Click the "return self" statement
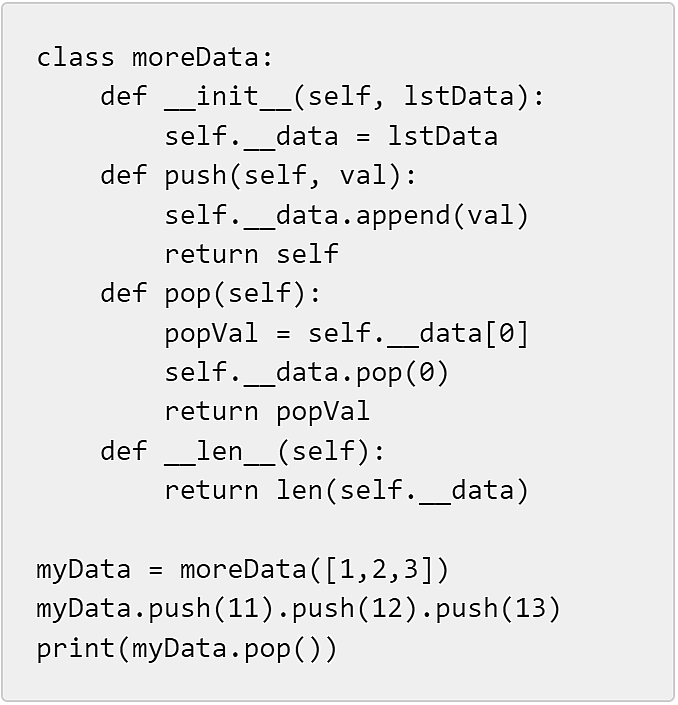Image resolution: width=678 pixels, height=705 pixels. click(x=251, y=254)
